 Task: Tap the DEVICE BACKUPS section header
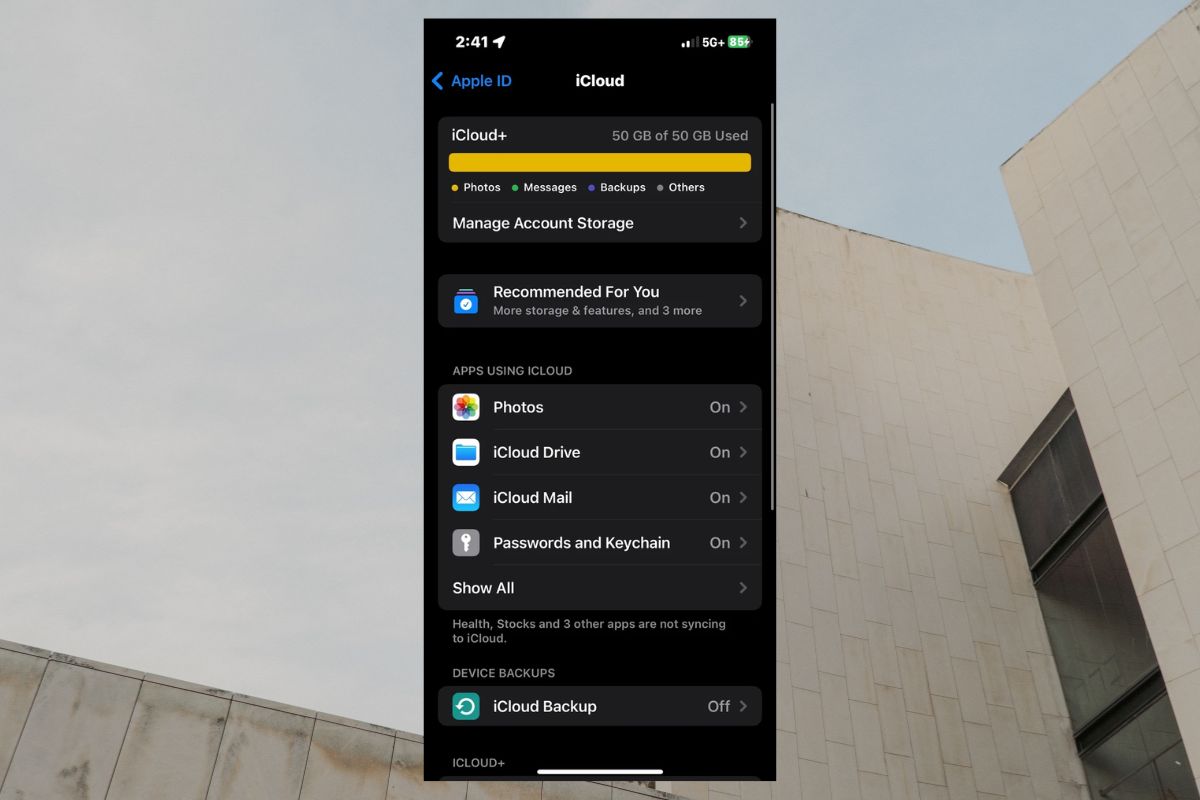[x=503, y=673]
